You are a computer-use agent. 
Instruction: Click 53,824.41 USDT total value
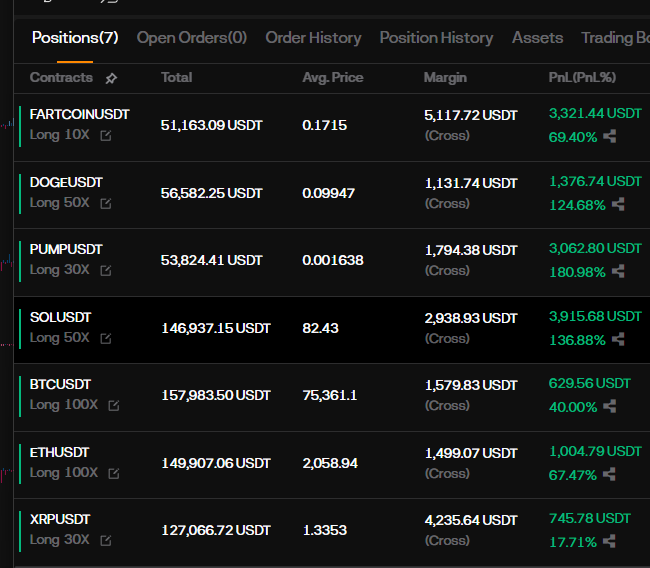212,260
